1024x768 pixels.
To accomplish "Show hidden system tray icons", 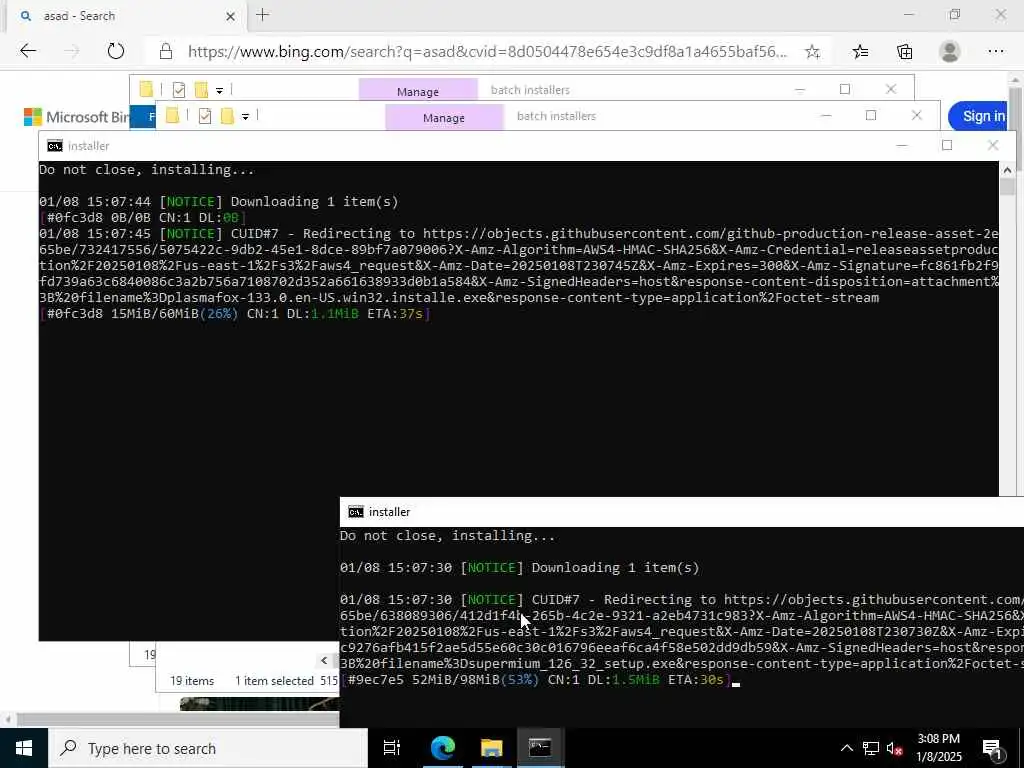I will coord(846,748).
